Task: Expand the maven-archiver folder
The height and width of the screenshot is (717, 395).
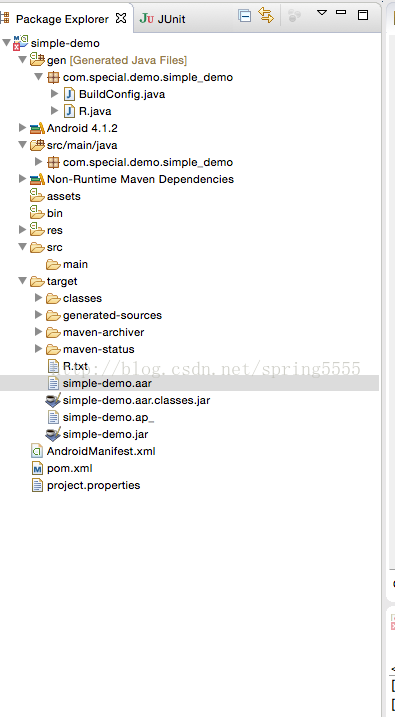Action: pyautogui.click(x=38, y=332)
